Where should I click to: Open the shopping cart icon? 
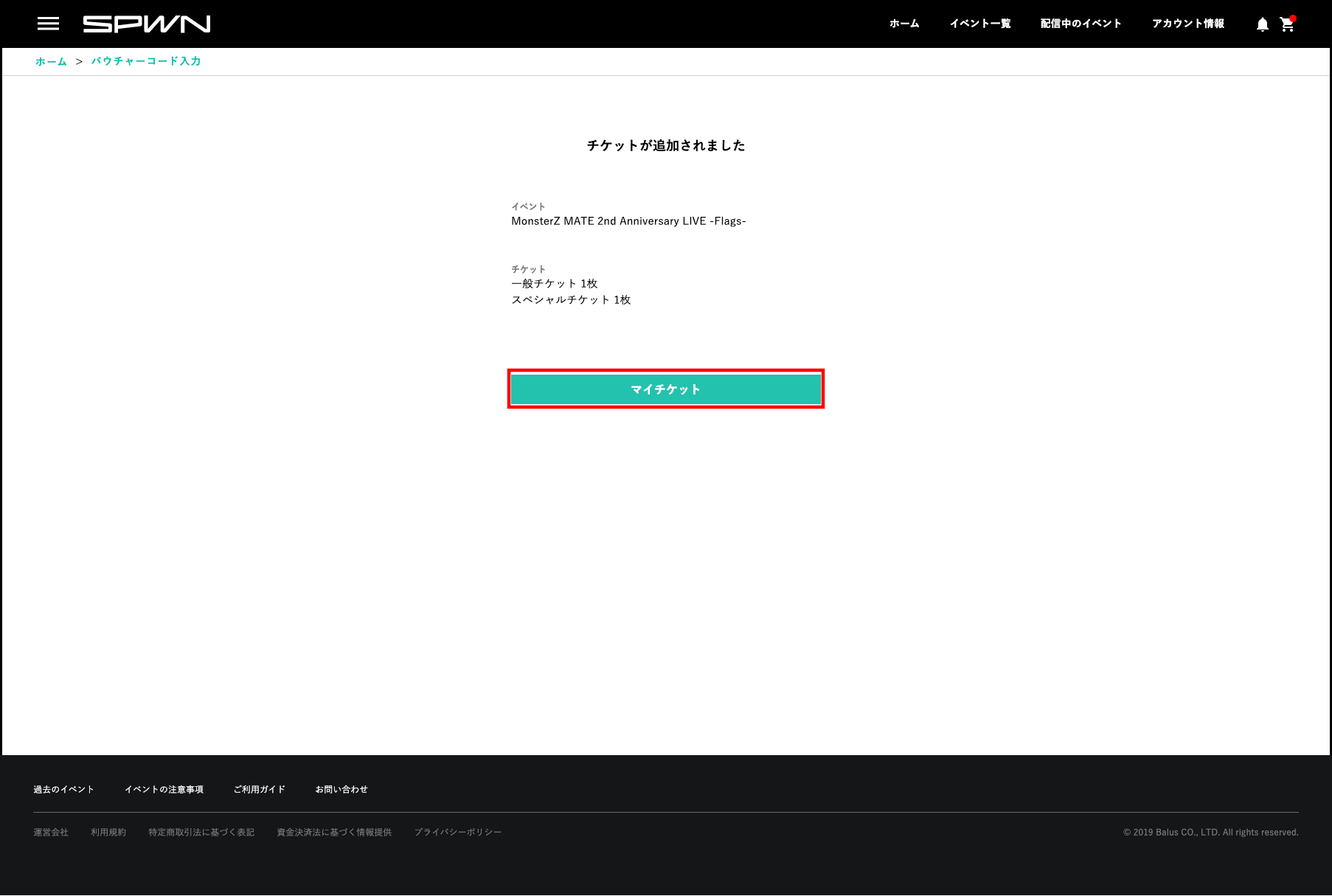1287,24
